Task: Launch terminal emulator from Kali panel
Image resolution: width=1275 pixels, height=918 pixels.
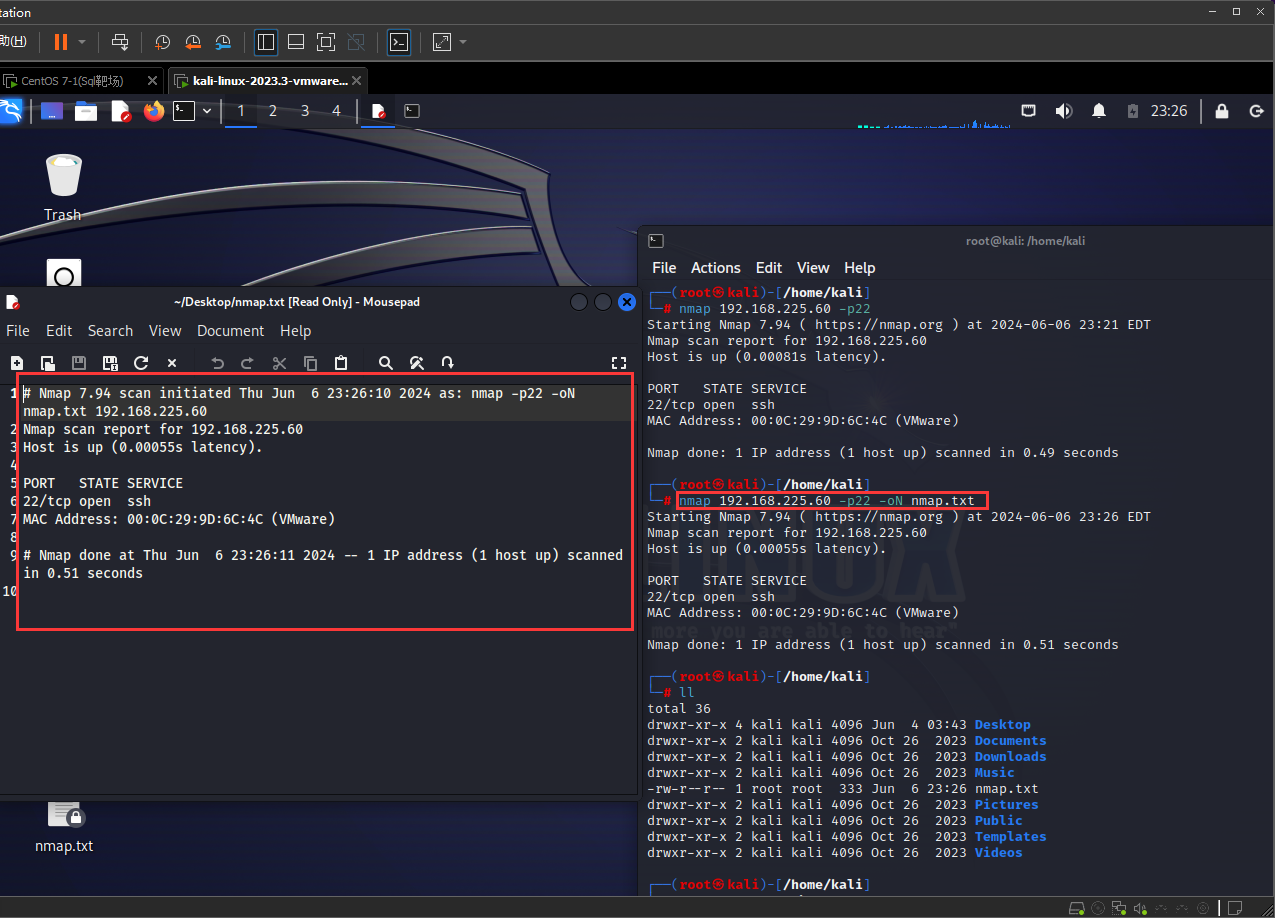Action: (x=184, y=111)
